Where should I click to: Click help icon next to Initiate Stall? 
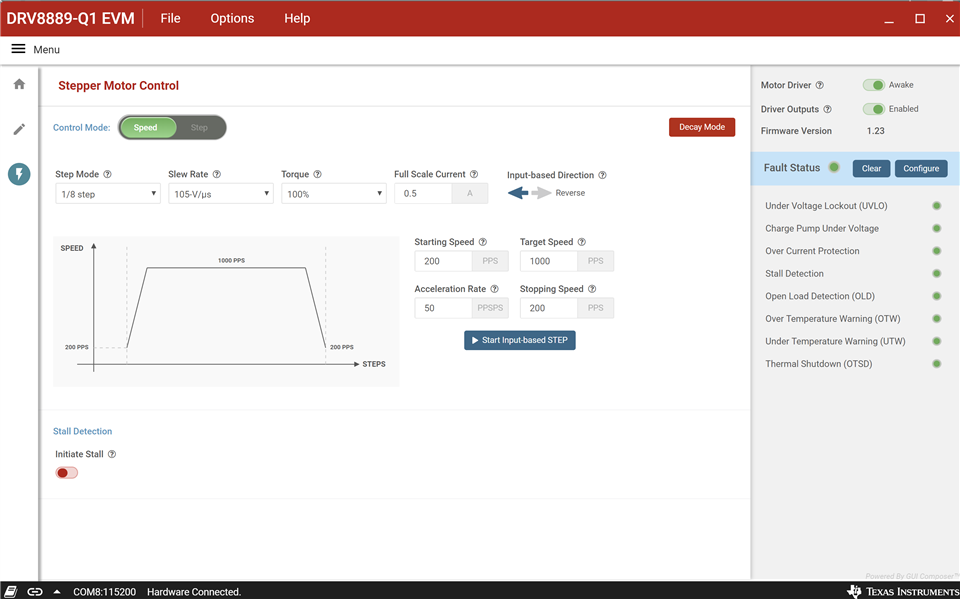pyautogui.click(x=112, y=454)
